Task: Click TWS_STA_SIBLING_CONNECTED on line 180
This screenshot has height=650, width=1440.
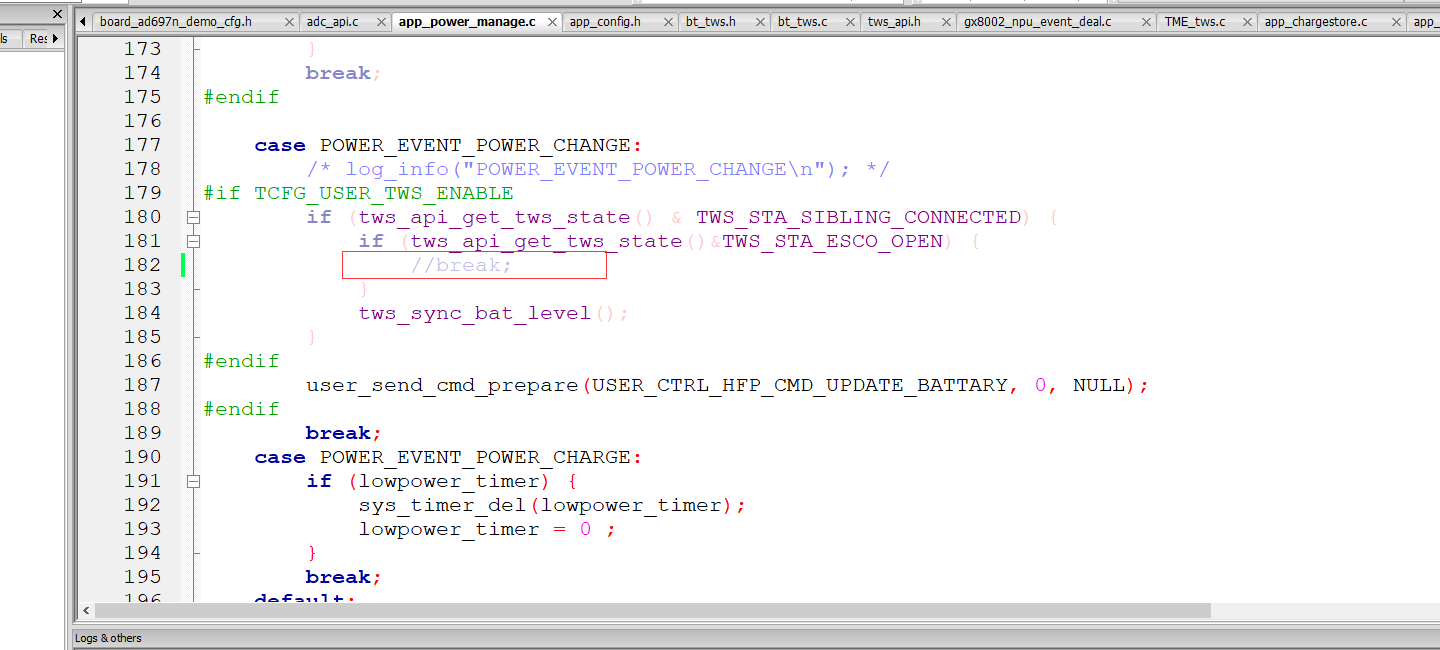Action: pyautogui.click(x=859, y=217)
